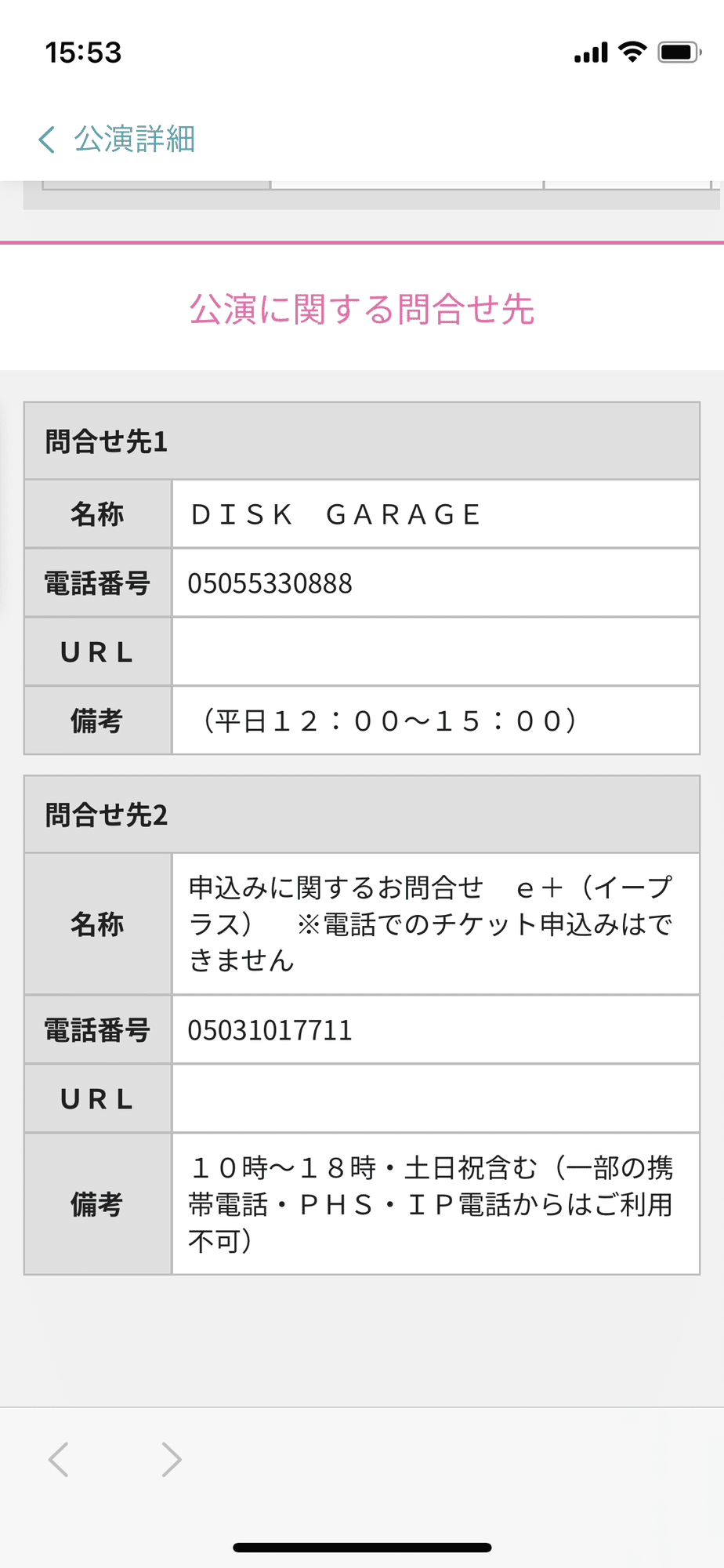This screenshot has width=724, height=1568.
Task: Open the 公演詳細 navigation link
Action: (133, 139)
